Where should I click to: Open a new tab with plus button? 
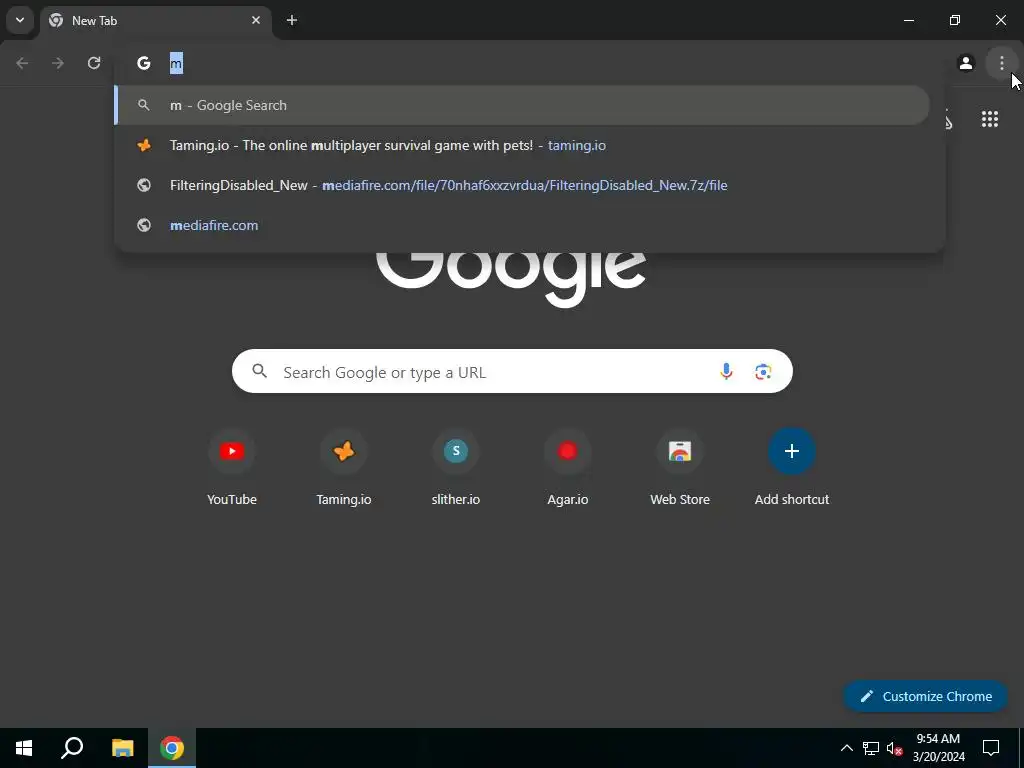[292, 20]
